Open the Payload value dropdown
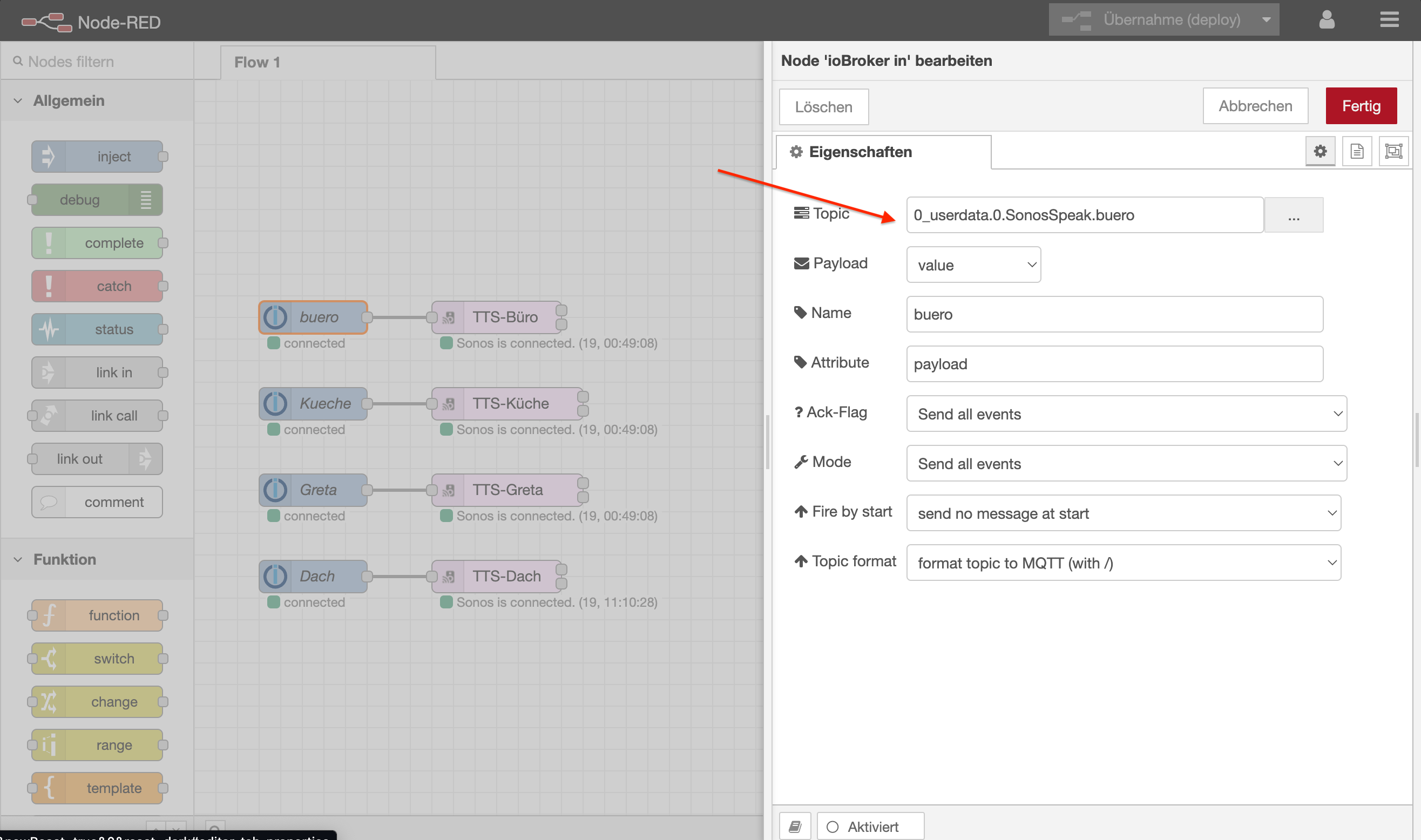The image size is (1421, 840). pyautogui.click(x=973, y=265)
